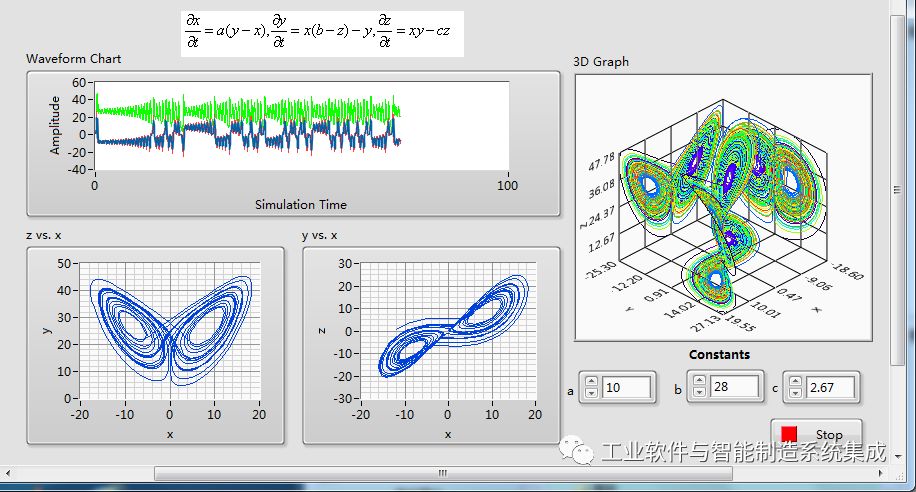This screenshot has width=916, height=492.
Task: Click the 'y vs. x' graph title
Action: click(x=320, y=235)
